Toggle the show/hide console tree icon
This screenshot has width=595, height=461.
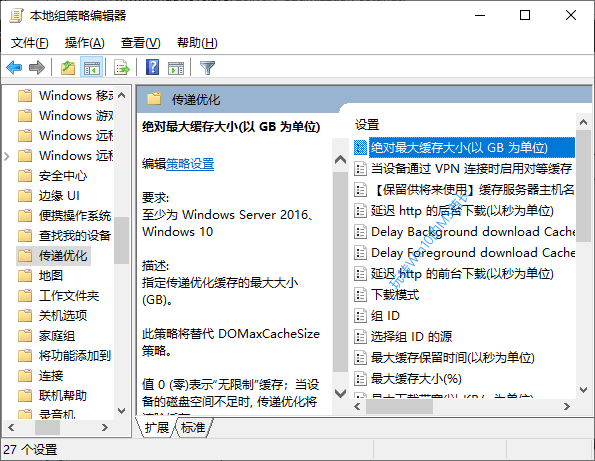pyautogui.click(x=91, y=68)
